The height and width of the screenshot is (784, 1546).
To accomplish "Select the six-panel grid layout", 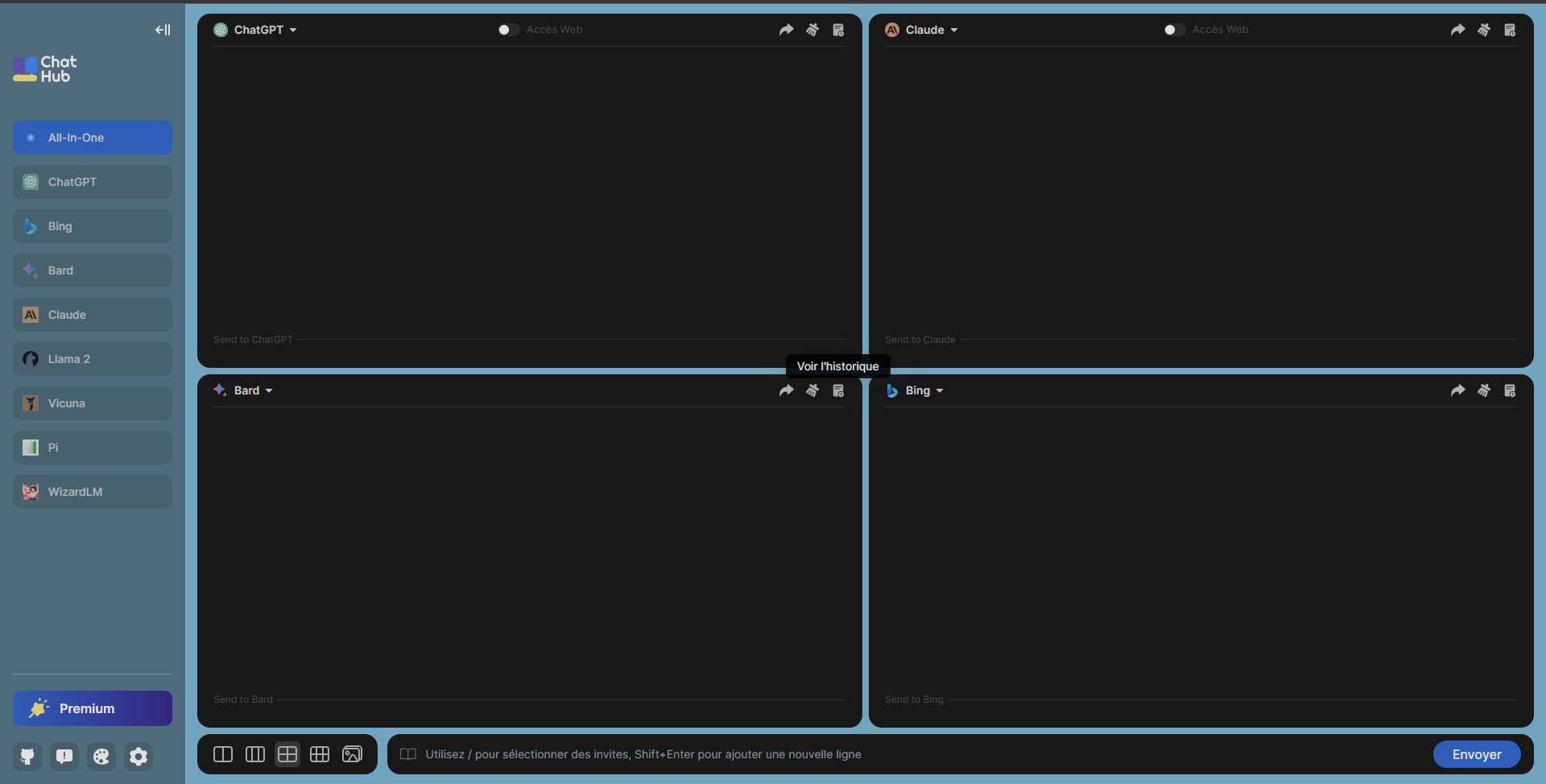I will [x=320, y=754].
